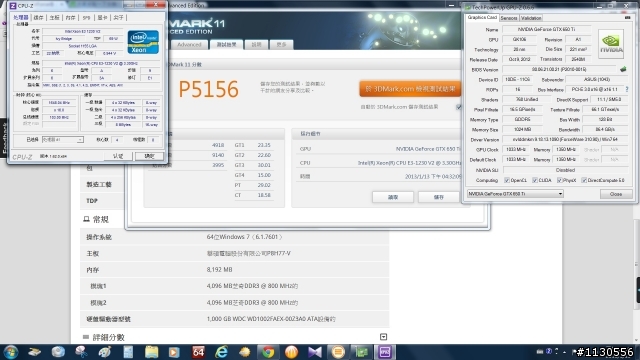Click the NVIDIA logo in GPU-Z
640x360 pixels.
(611, 44)
